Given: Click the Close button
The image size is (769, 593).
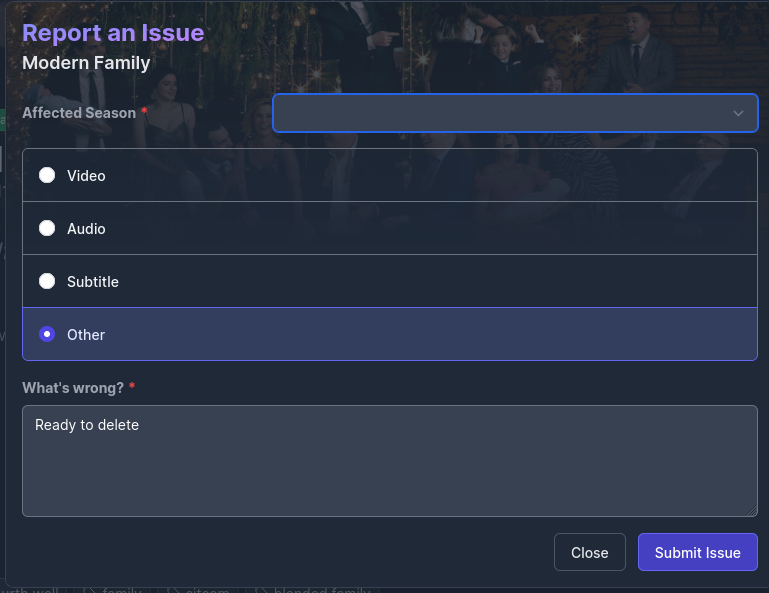Looking at the screenshot, I should click(x=590, y=552).
